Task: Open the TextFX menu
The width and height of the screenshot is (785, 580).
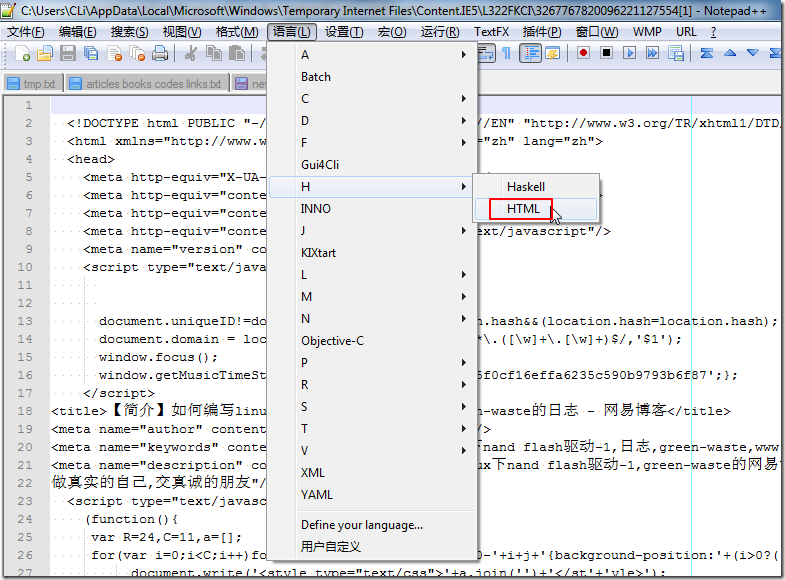Action: click(x=491, y=32)
